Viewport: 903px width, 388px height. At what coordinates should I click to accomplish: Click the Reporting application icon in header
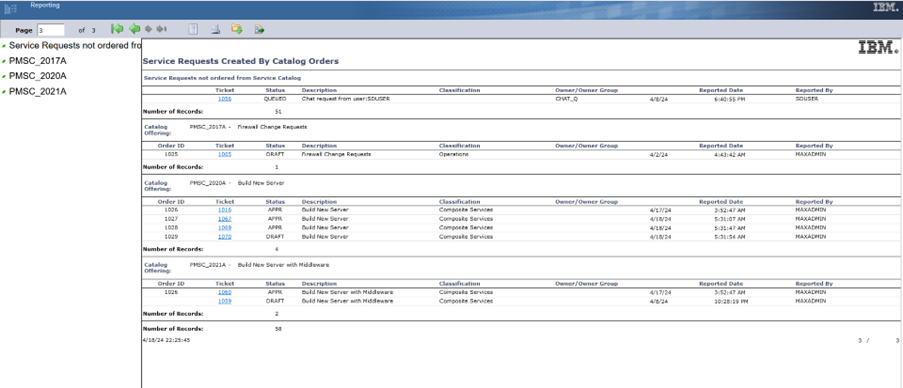pos(10,9)
